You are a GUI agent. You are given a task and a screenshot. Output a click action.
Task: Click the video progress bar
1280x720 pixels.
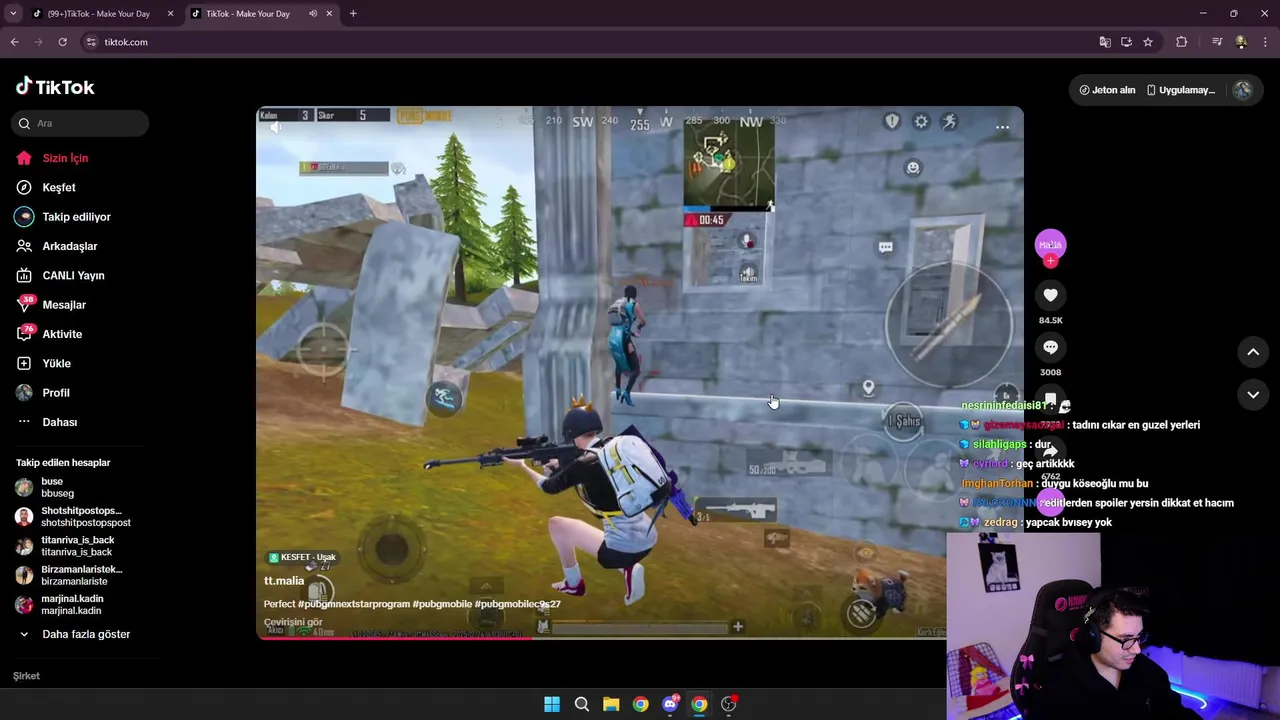tap(640, 637)
